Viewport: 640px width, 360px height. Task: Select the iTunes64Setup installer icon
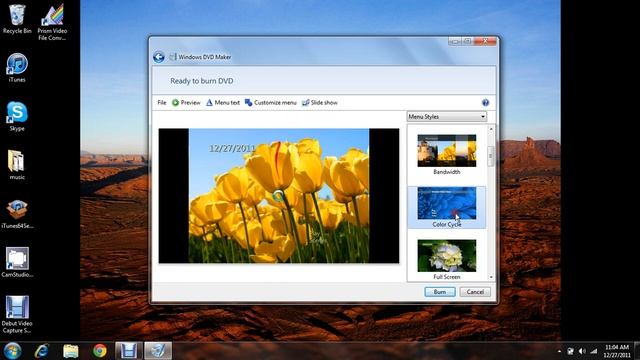(17, 214)
